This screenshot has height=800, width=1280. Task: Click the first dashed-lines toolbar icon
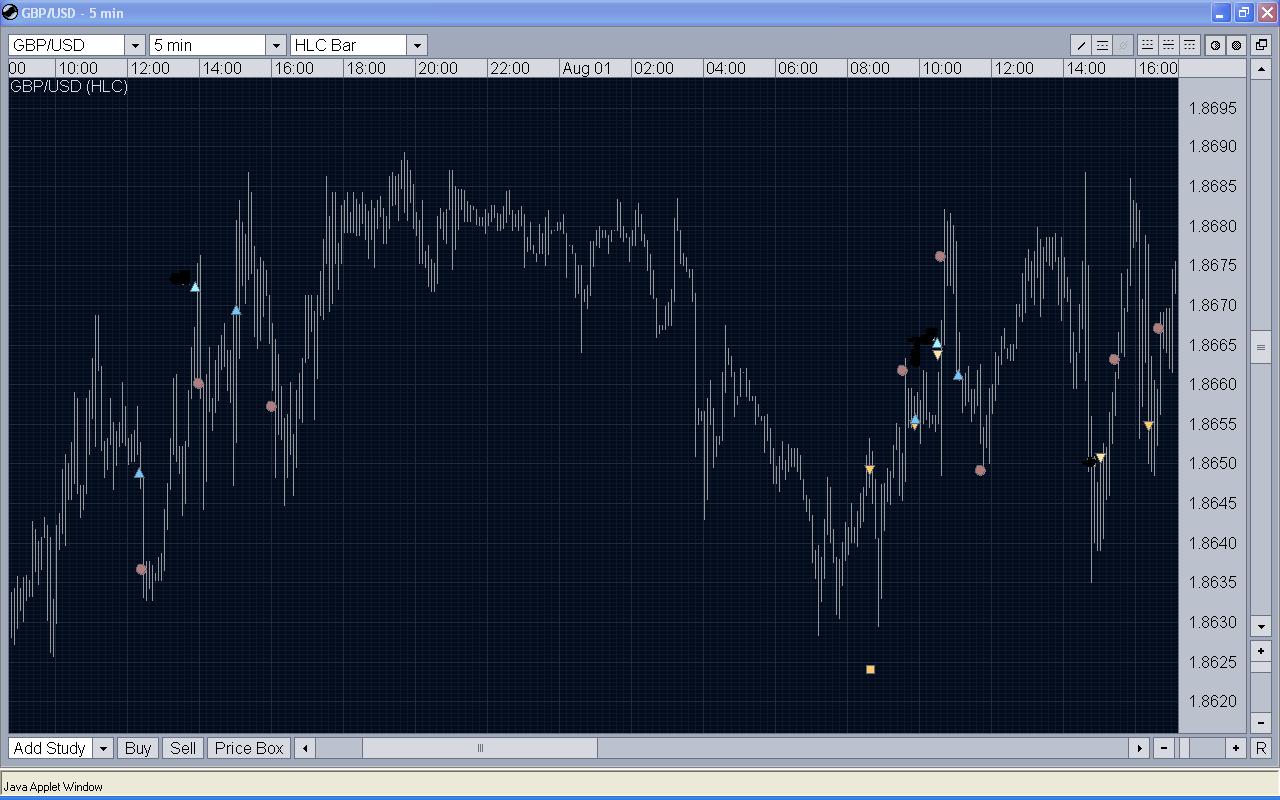[1147, 45]
